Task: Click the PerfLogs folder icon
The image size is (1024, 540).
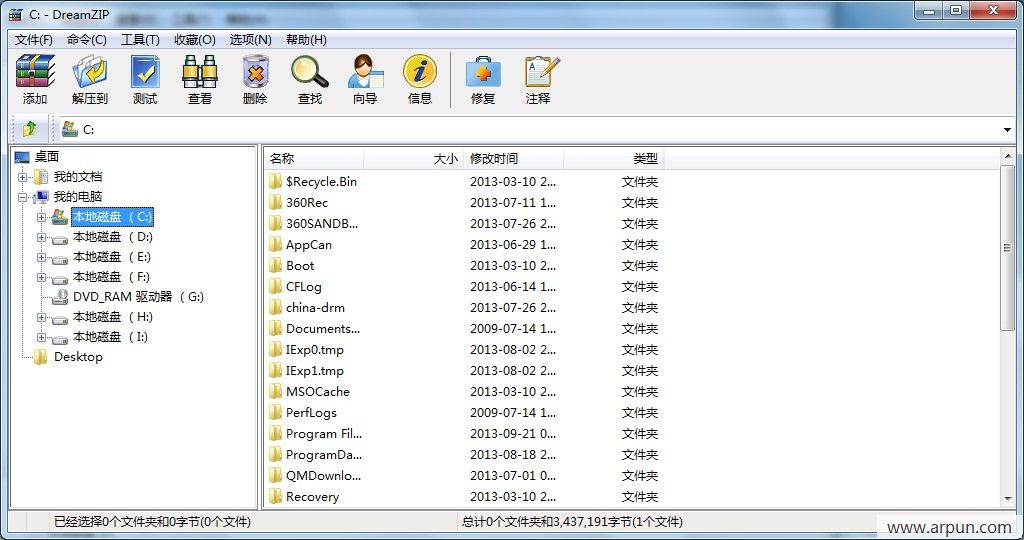Action: [x=276, y=412]
